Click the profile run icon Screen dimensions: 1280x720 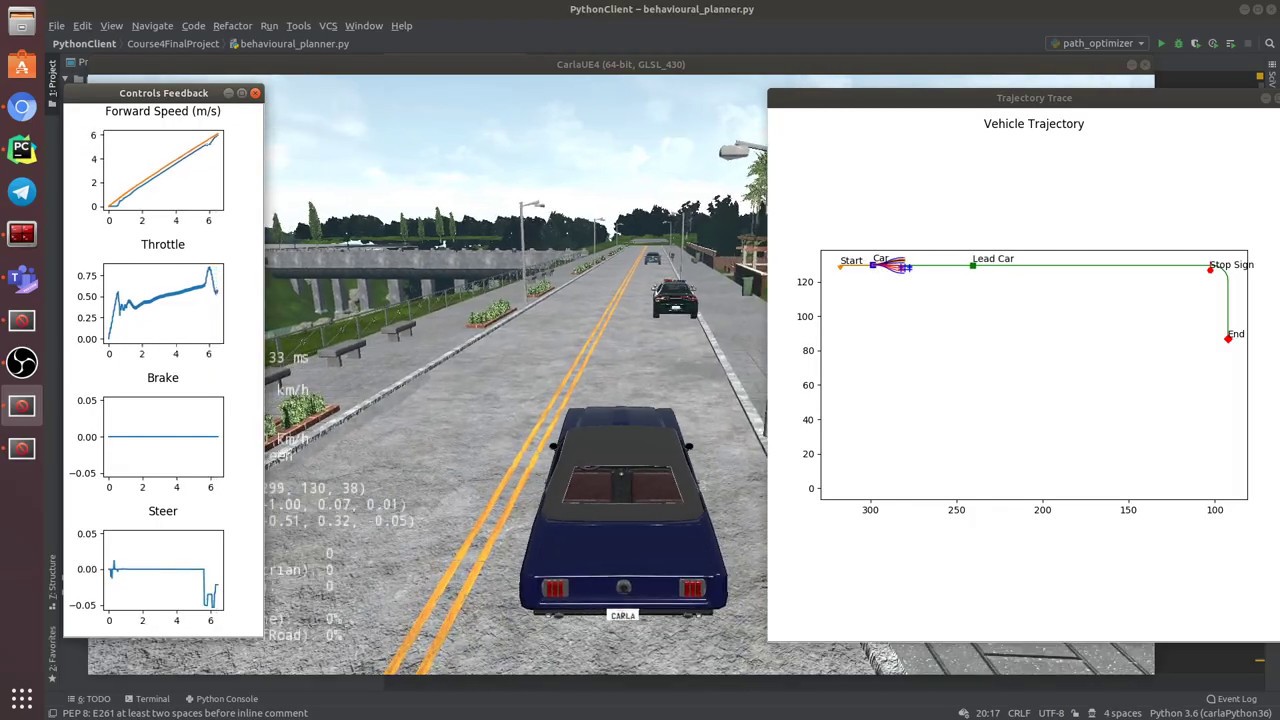coord(1213,44)
